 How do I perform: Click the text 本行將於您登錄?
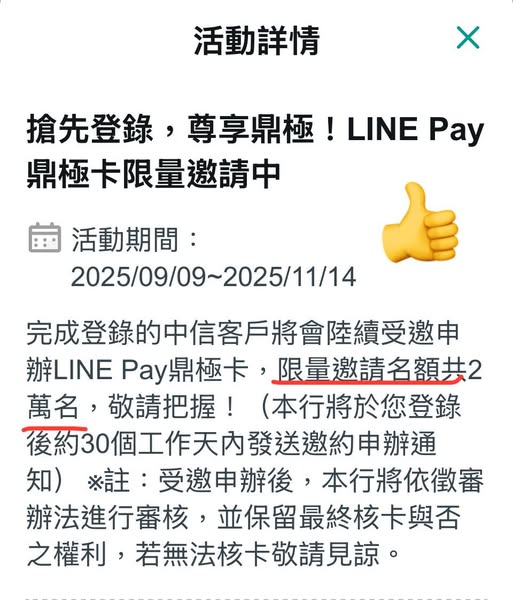366,407
